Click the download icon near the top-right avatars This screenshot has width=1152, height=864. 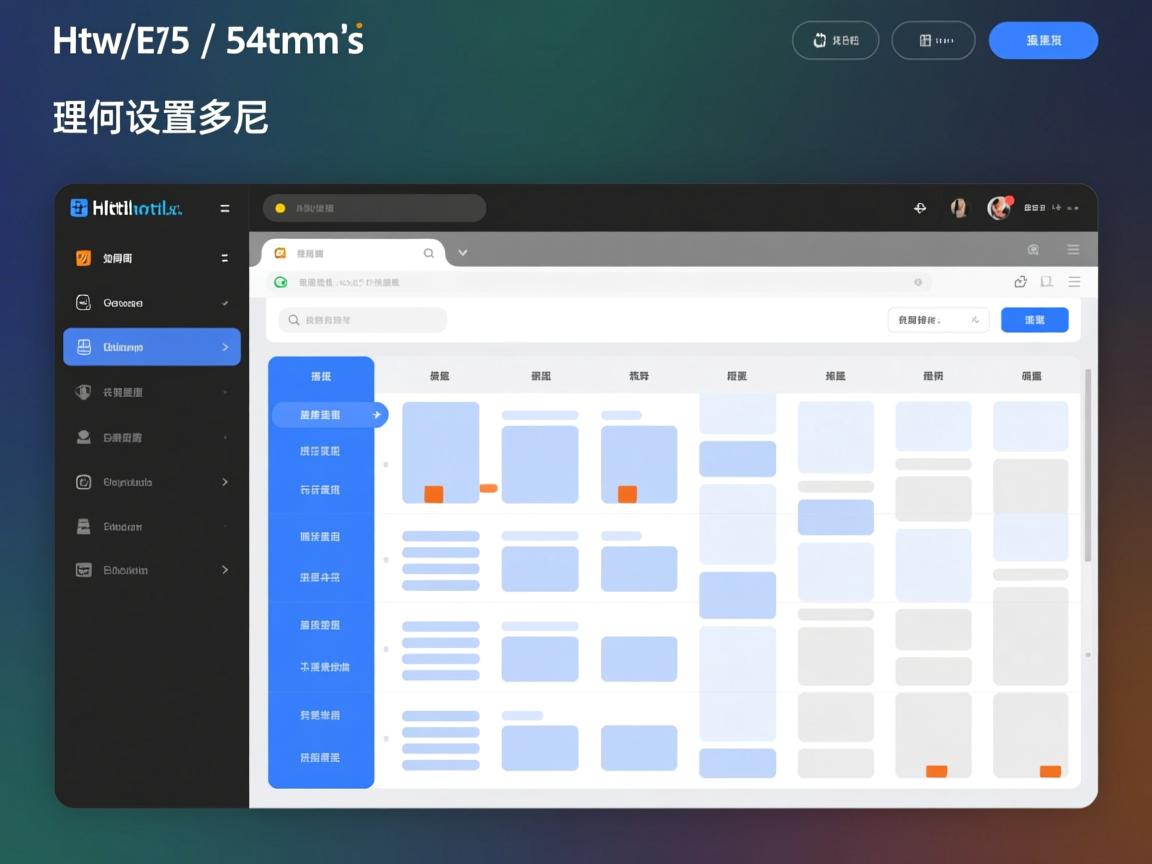(919, 207)
